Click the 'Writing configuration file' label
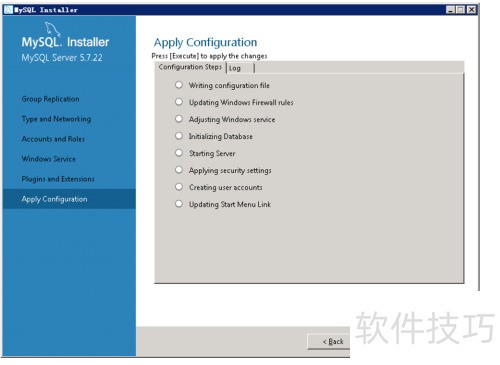Screen dimensions: 500x365 click(229, 85)
